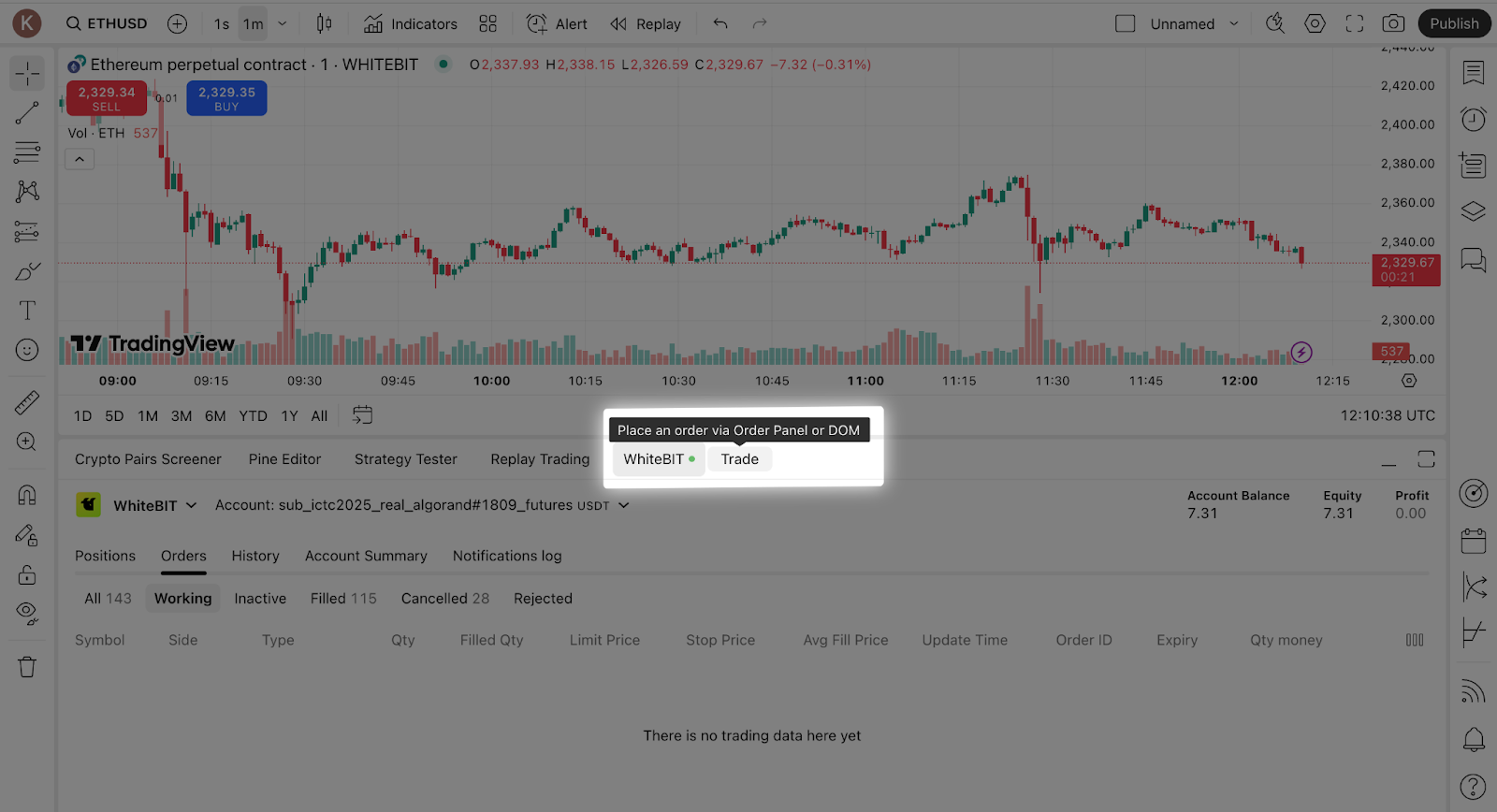
Task: Open the user profile K avatar
Action: [27, 23]
